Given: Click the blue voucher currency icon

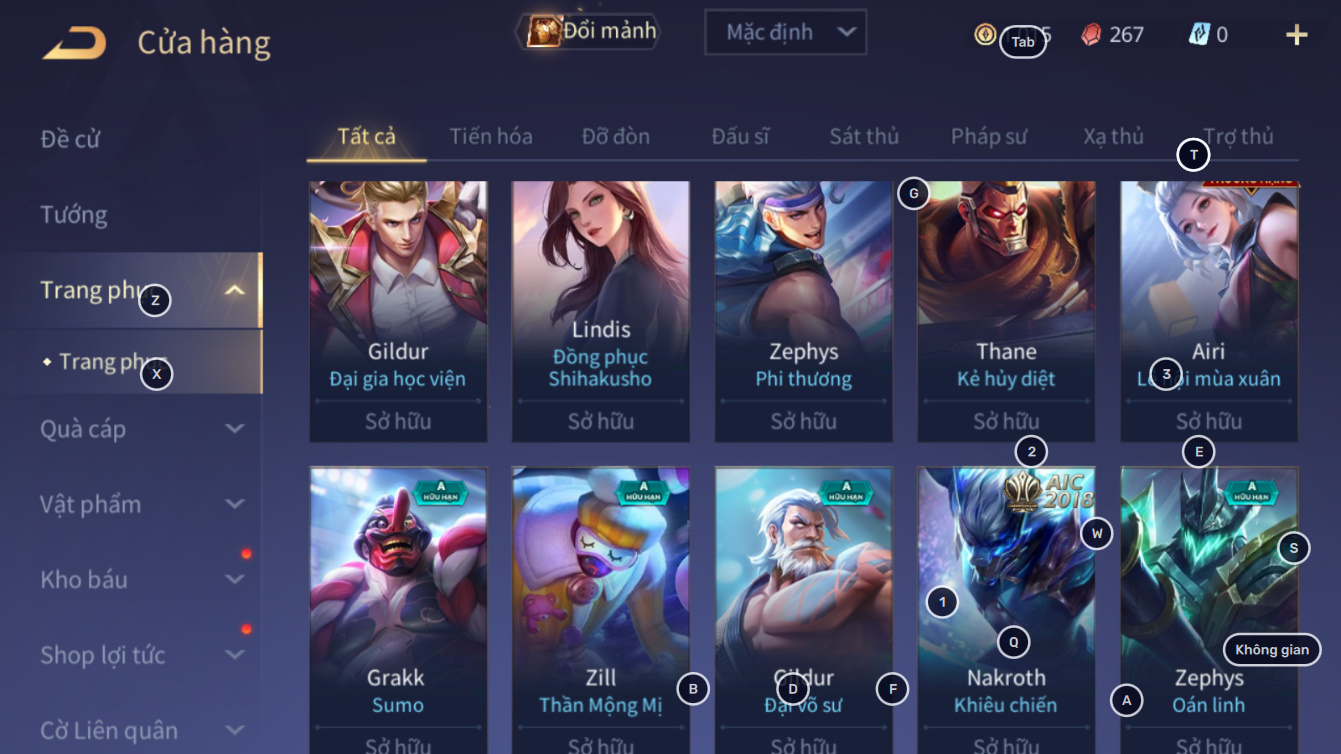Looking at the screenshot, I should pyautogui.click(x=1199, y=35).
